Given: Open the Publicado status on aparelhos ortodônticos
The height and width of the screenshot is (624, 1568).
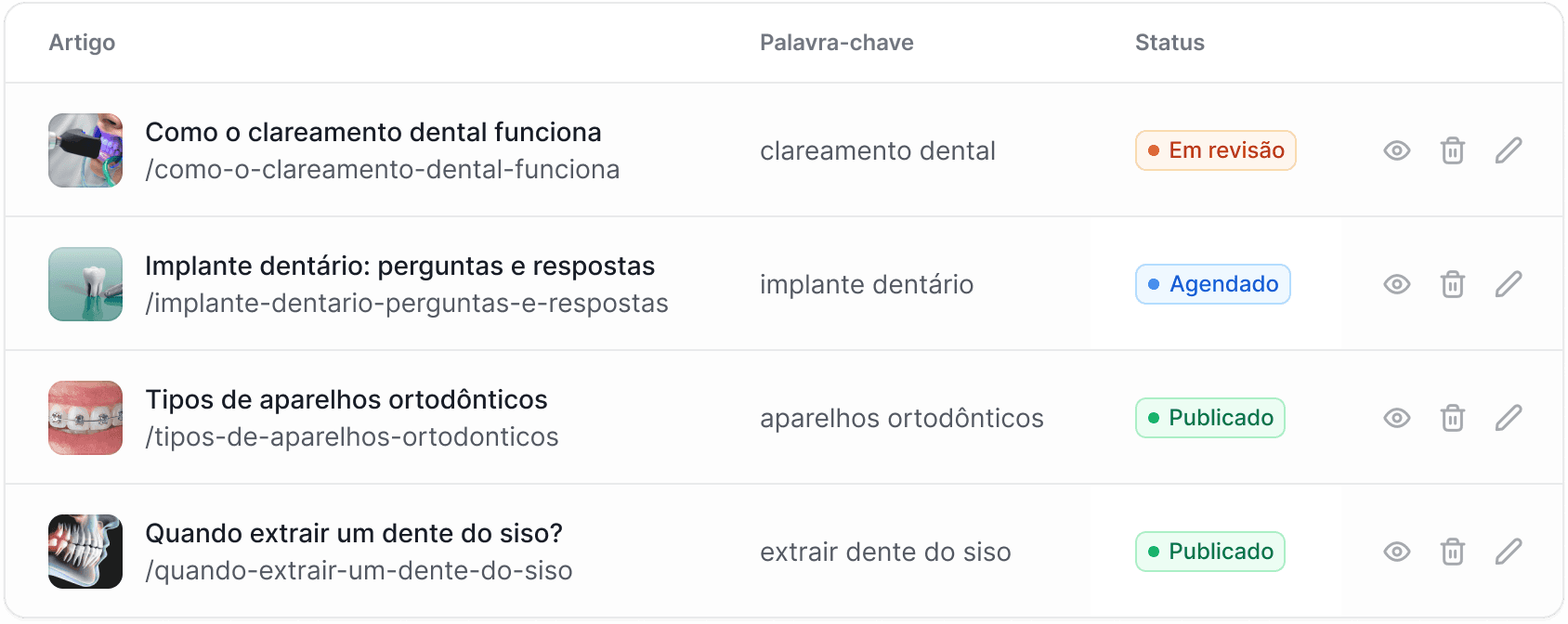Looking at the screenshot, I should tap(1209, 418).
